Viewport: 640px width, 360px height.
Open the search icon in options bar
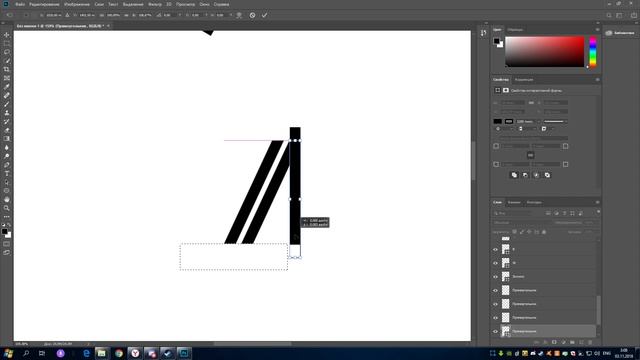tap(609, 15)
